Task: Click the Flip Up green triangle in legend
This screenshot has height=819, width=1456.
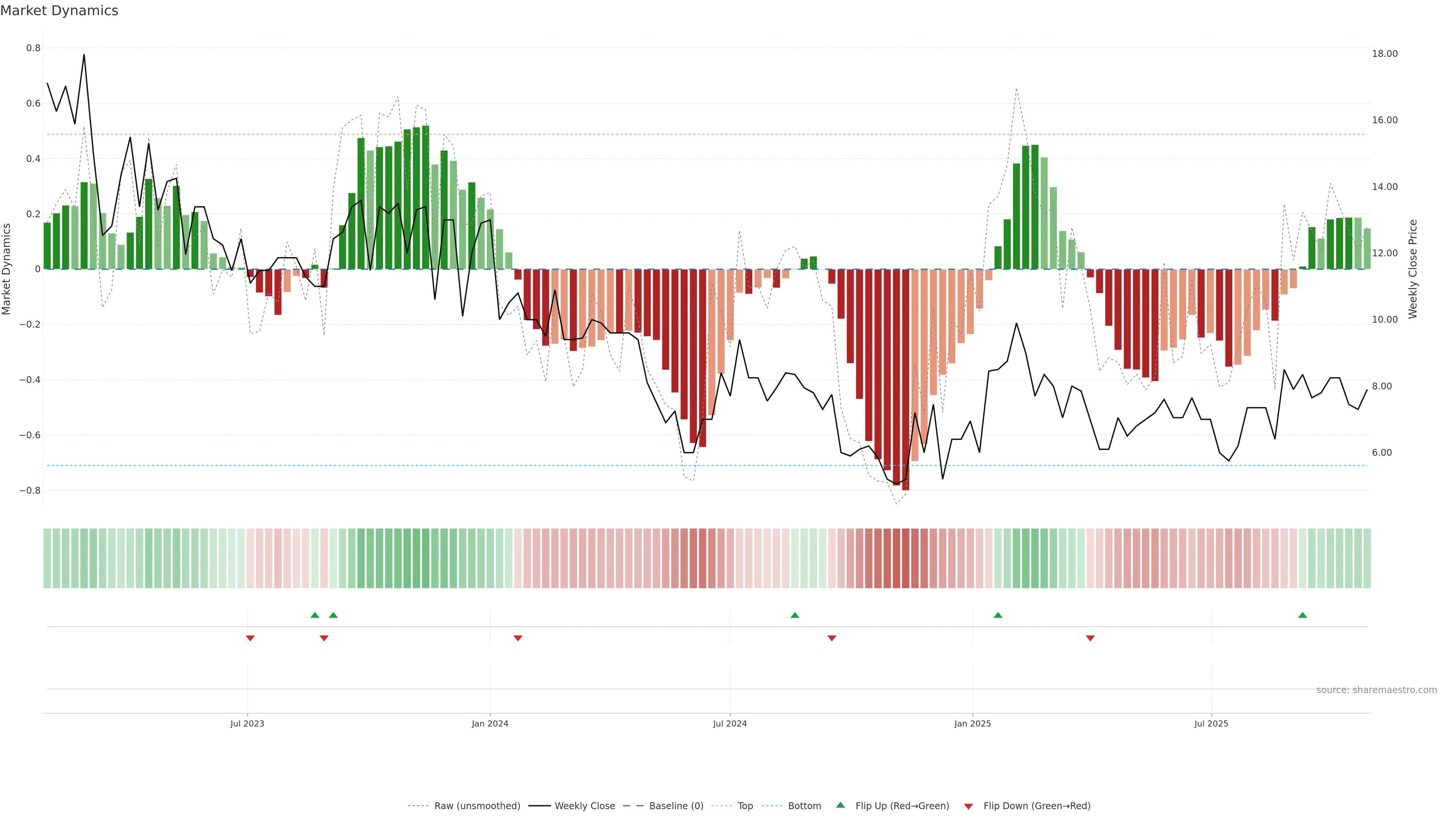Action: (x=841, y=805)
